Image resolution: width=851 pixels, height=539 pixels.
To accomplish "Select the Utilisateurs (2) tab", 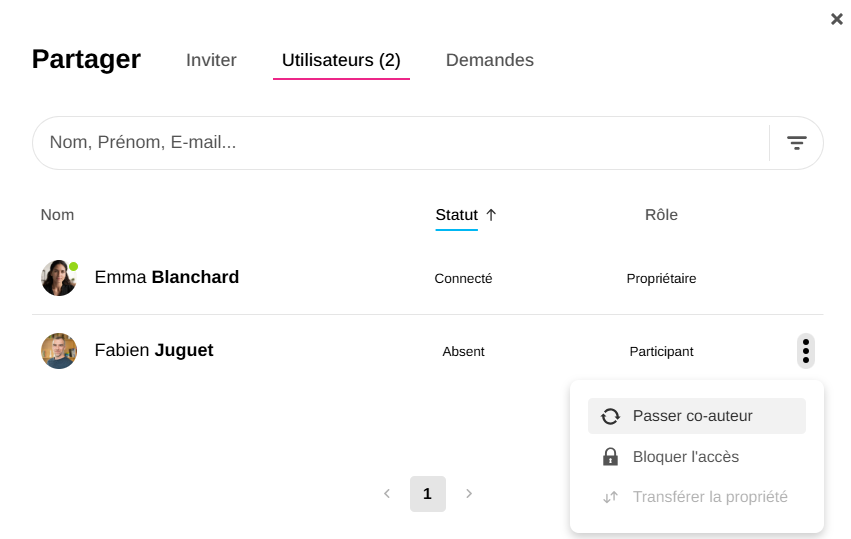I will pyautogui.click(x=341, y=60).
